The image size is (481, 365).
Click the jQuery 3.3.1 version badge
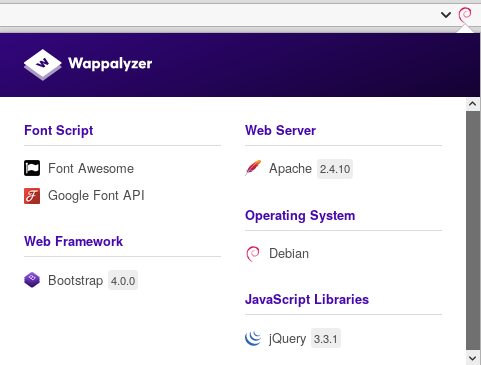326,339
